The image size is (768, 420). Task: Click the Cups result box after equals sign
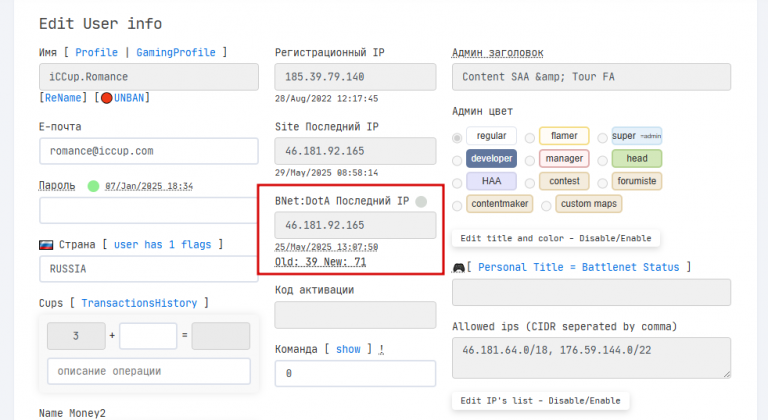click(221, 336)
